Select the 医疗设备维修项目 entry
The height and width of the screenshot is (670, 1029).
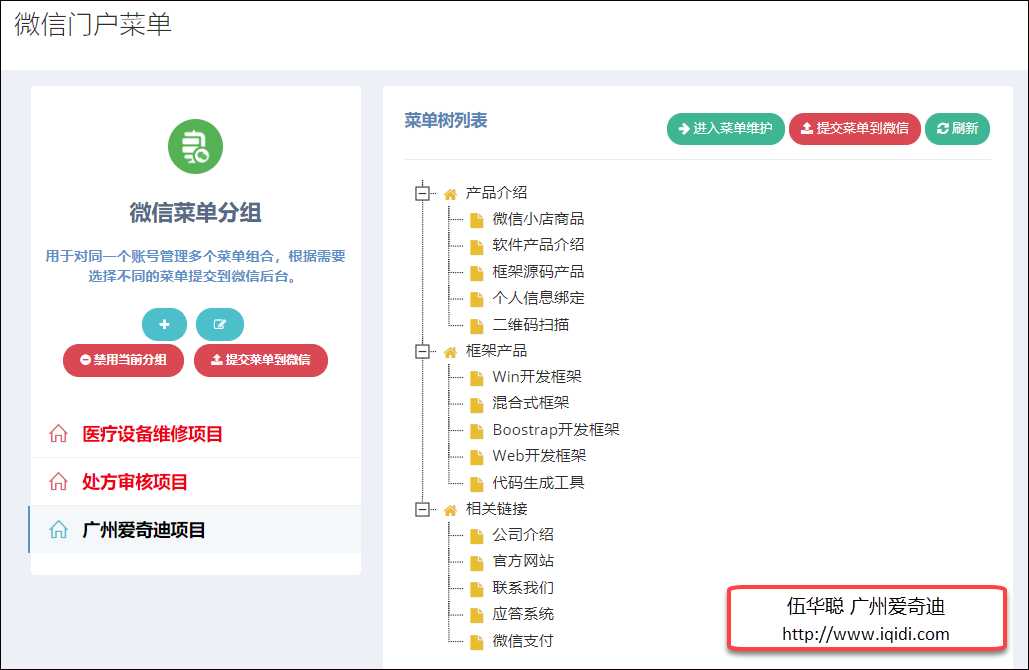click(150, 434)
